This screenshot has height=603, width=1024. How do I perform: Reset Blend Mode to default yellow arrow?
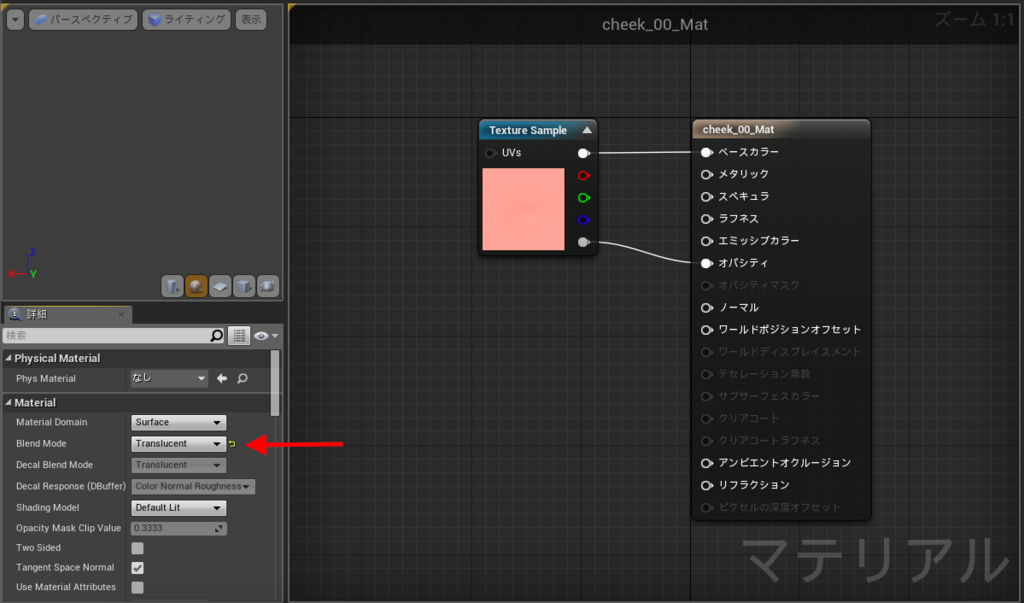(232, 444)
